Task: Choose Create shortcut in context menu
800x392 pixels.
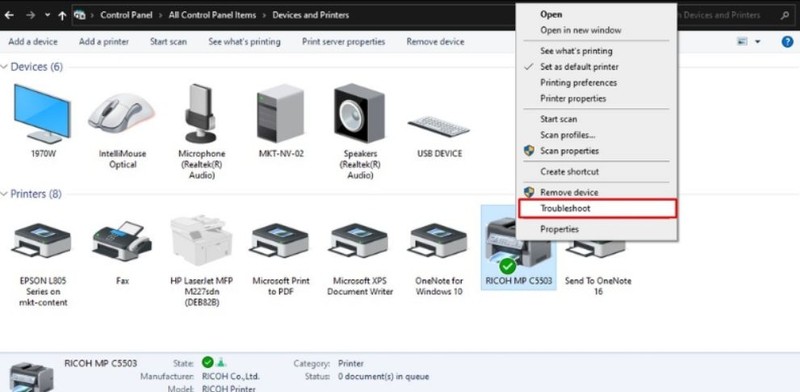Action: click(x=596, y=172)
